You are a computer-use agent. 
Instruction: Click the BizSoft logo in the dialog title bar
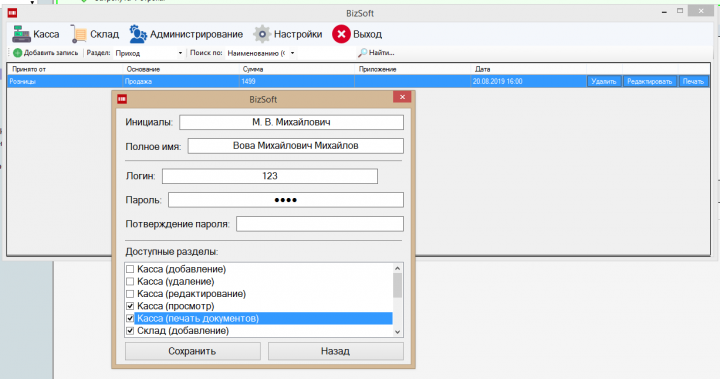pos(122,99)
